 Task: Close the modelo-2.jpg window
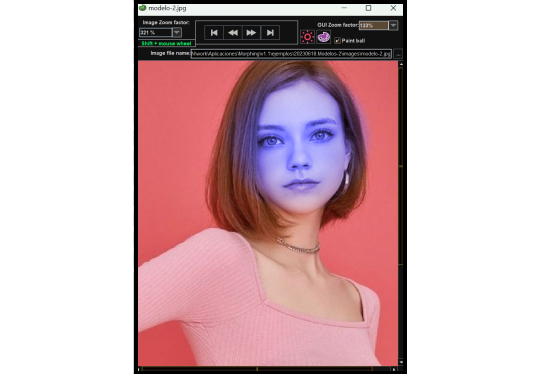coord(393,8)
